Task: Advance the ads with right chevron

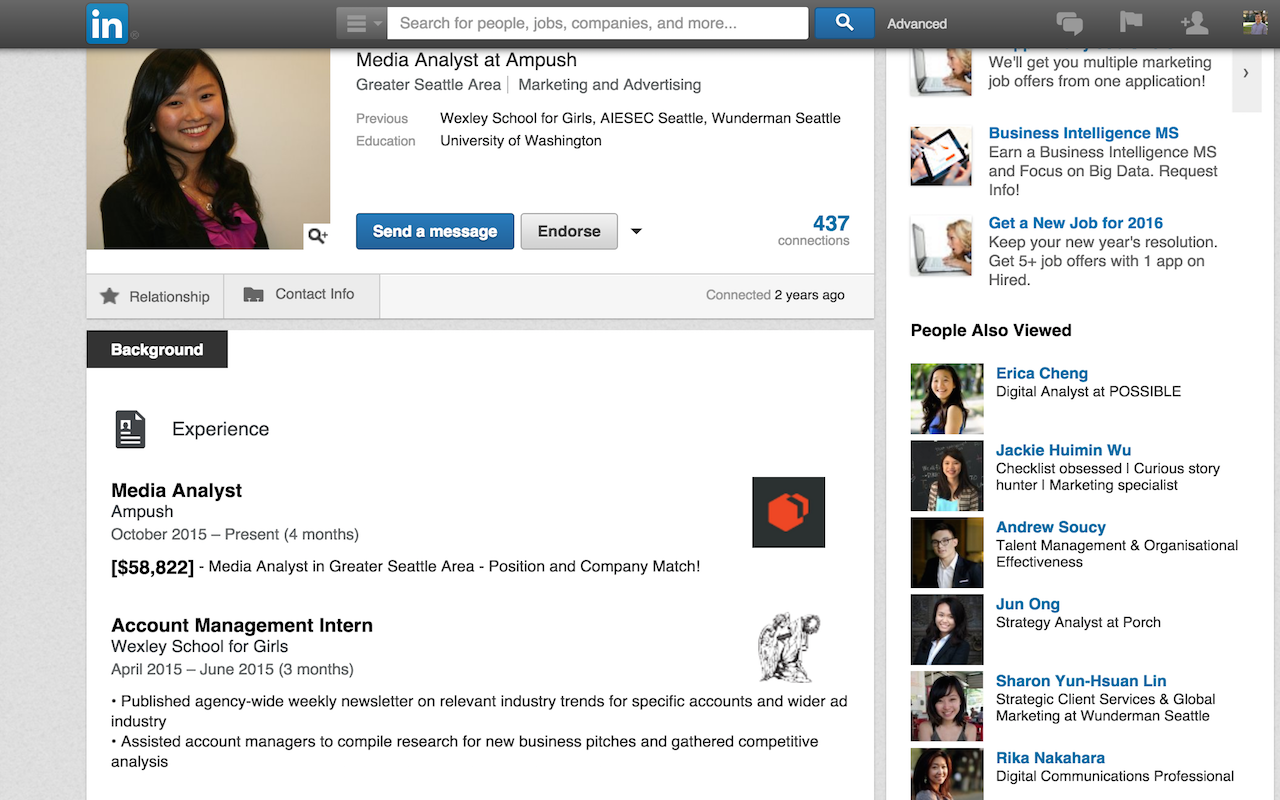Action: pos(1246,73)
